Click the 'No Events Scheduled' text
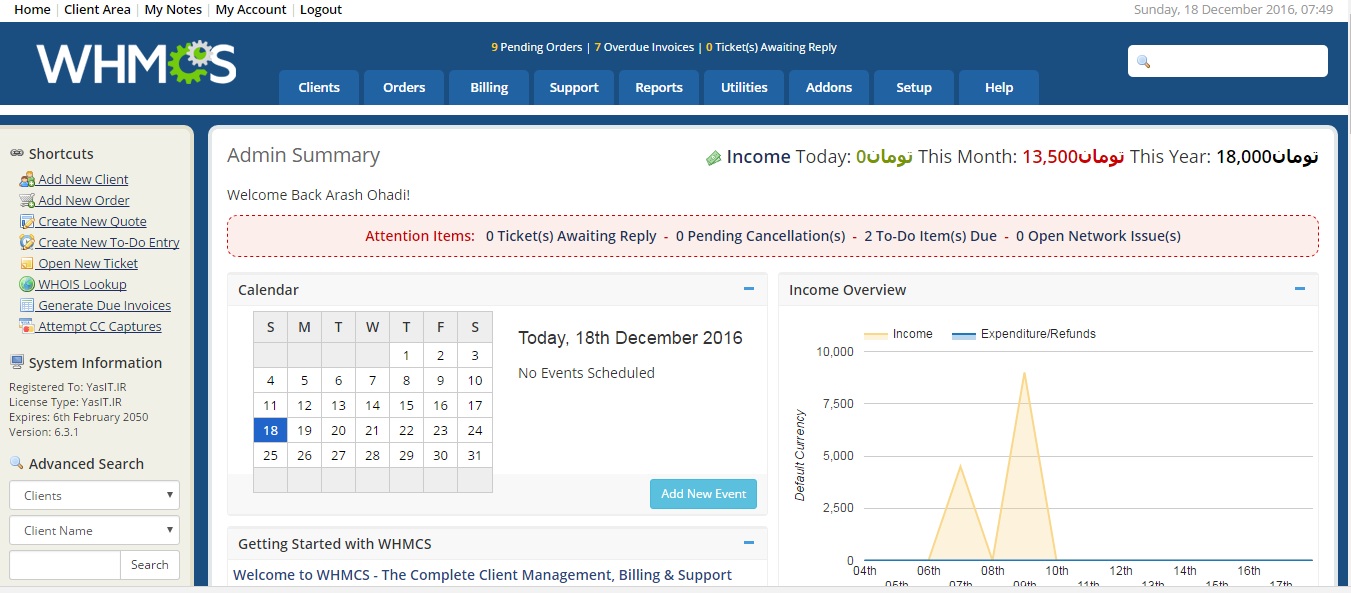The height and width of the screenshot is (593, 1351). (586, 373)
